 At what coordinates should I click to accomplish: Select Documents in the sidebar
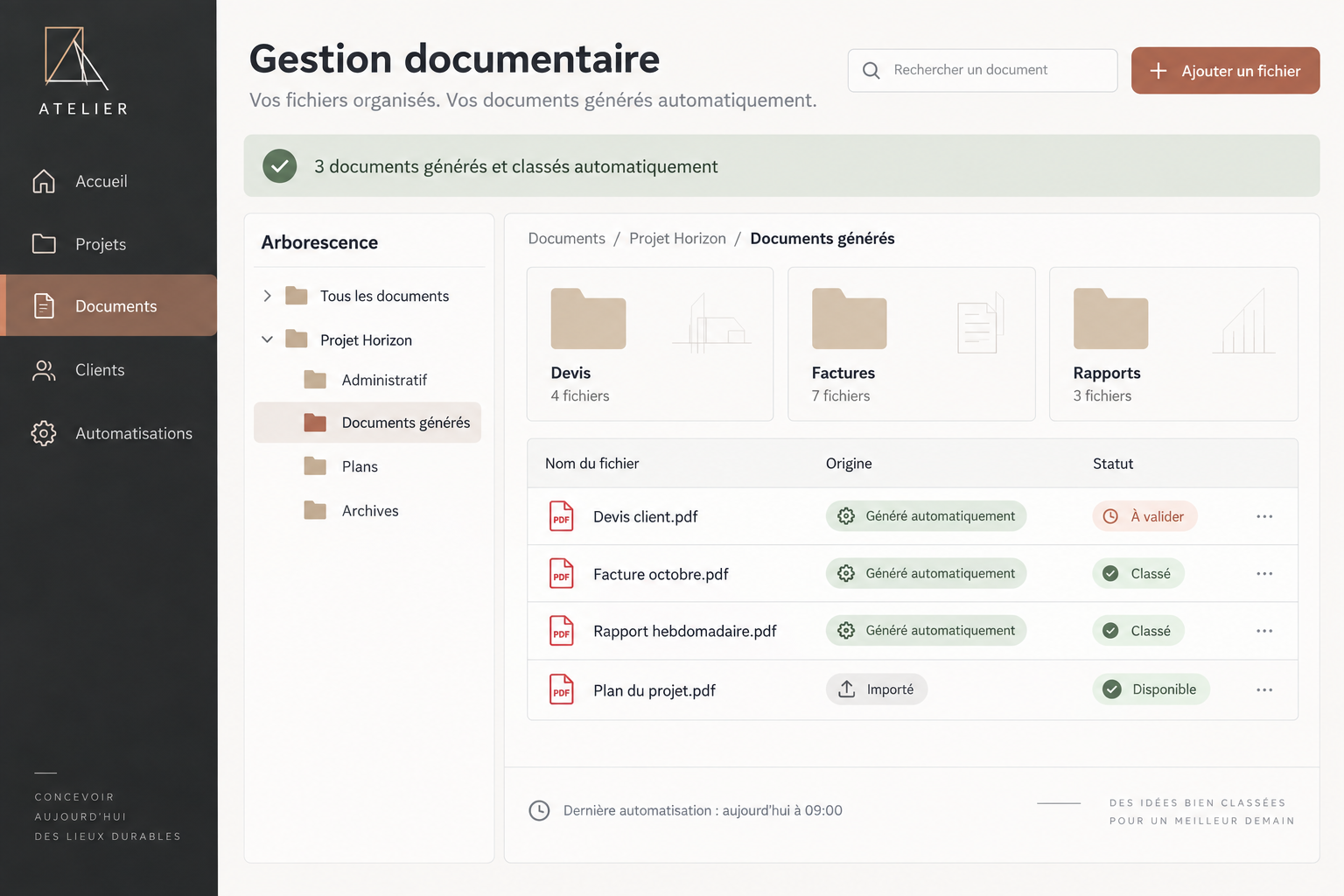[x=108, y=305]
